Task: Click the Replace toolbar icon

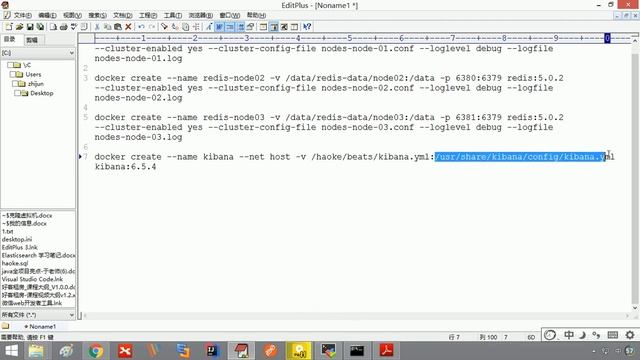Action: coord(175,27)
